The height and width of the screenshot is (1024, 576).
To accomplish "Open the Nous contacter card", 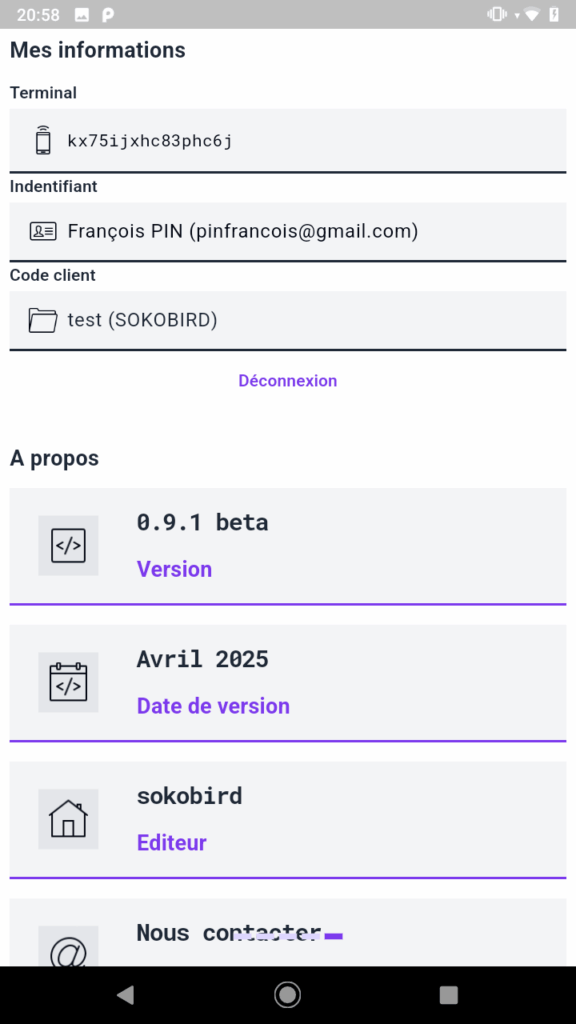I will (x=288, y=933).
